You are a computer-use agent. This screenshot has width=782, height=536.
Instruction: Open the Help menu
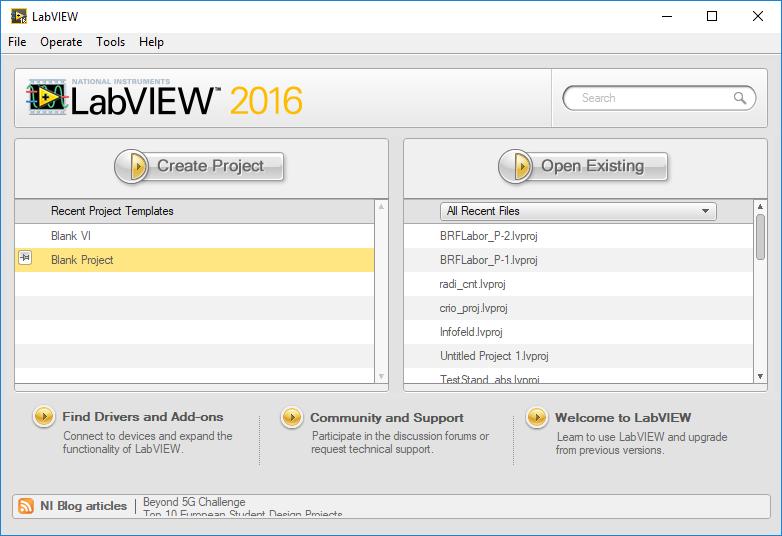tap(151, 42)
